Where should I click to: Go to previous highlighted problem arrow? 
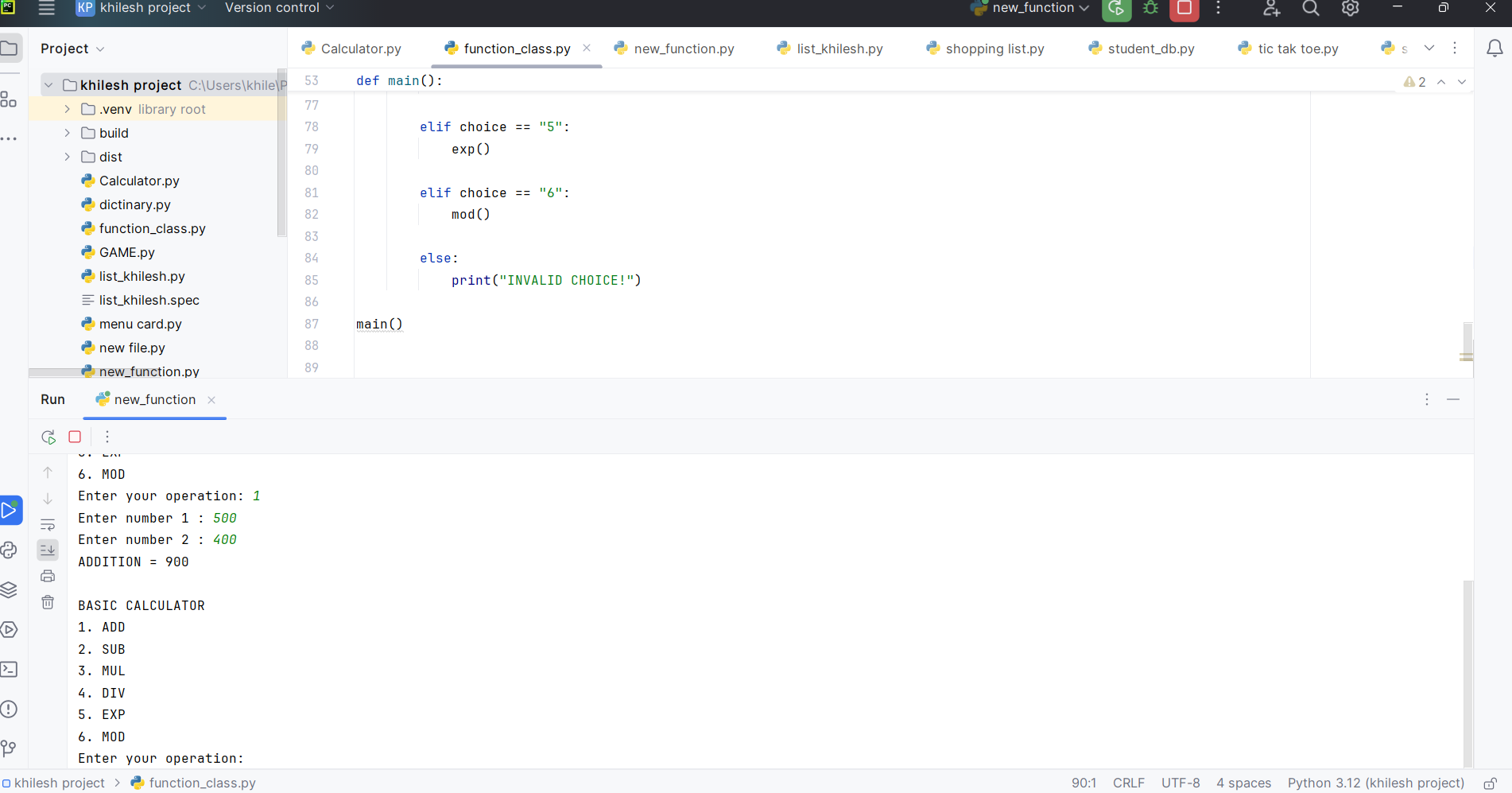[x=1441, y=82]
